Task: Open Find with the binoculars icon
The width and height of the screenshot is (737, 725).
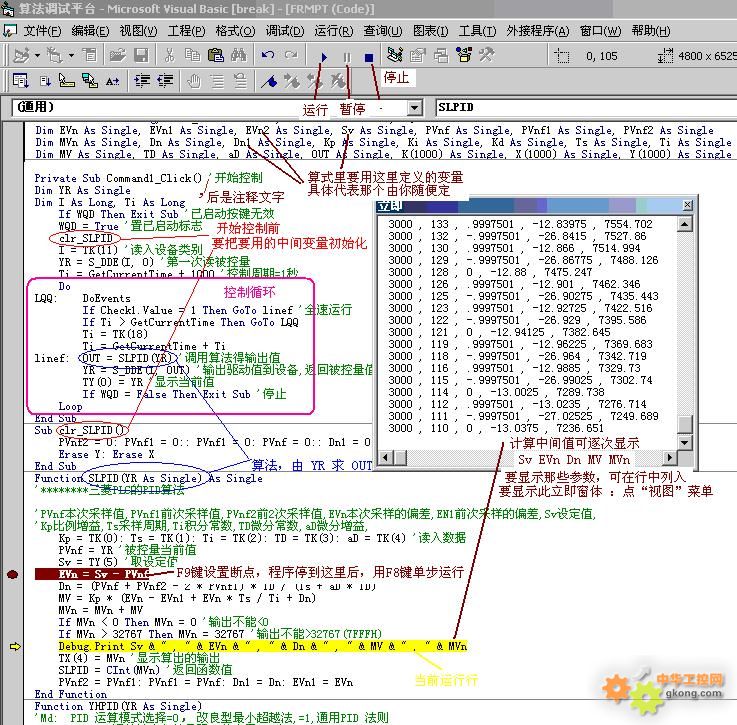Action: (239, 55)
